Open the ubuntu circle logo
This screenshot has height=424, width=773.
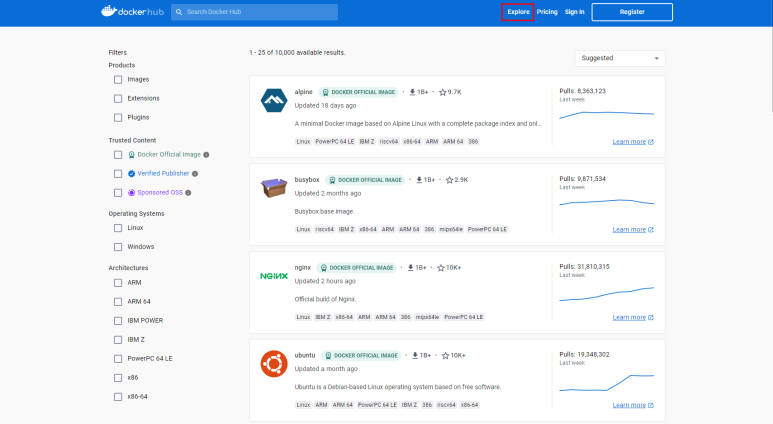click(x=274, y=364)
